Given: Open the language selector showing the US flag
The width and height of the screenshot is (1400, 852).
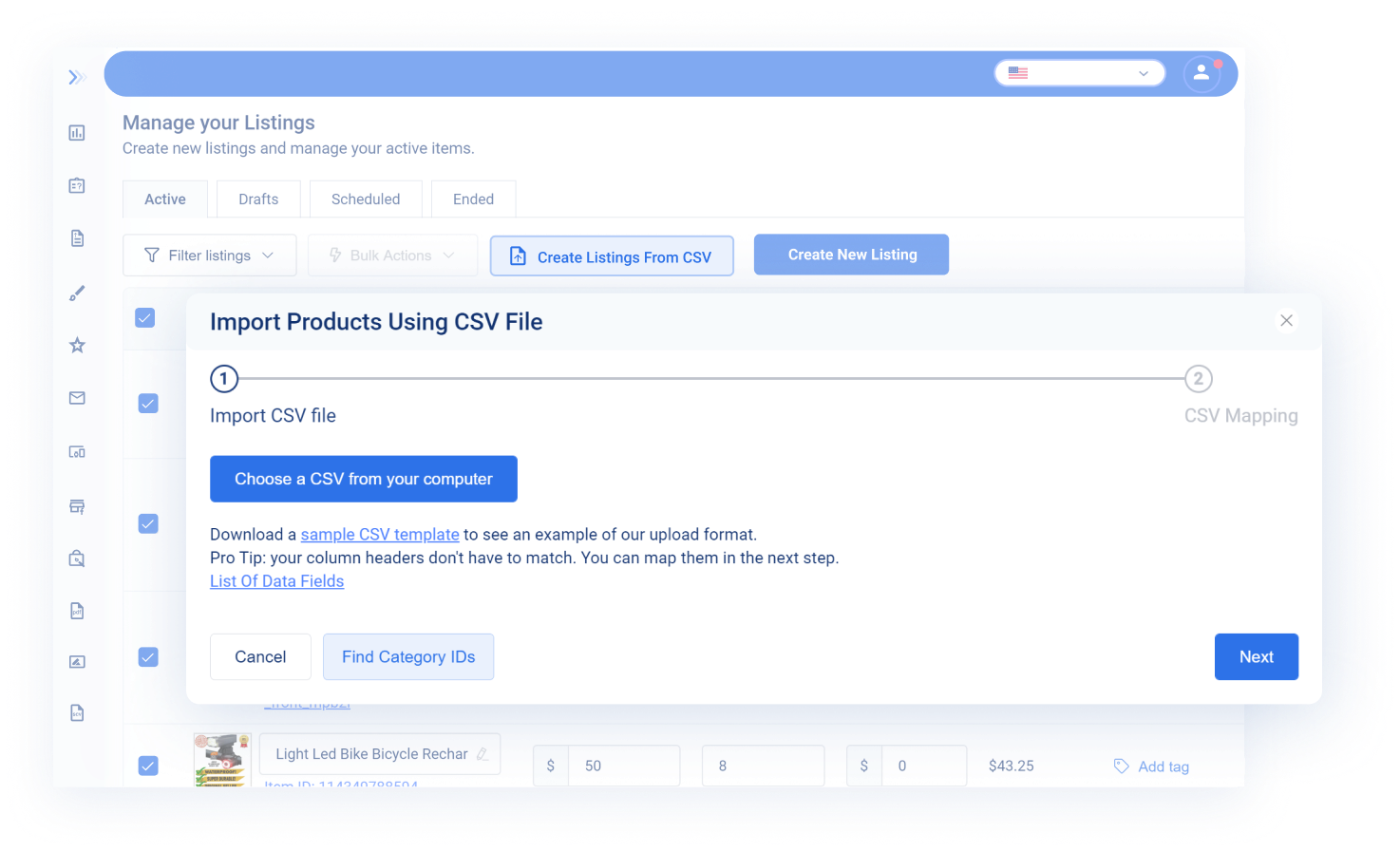Looking at the screenshot, I should coord(1079,72).
